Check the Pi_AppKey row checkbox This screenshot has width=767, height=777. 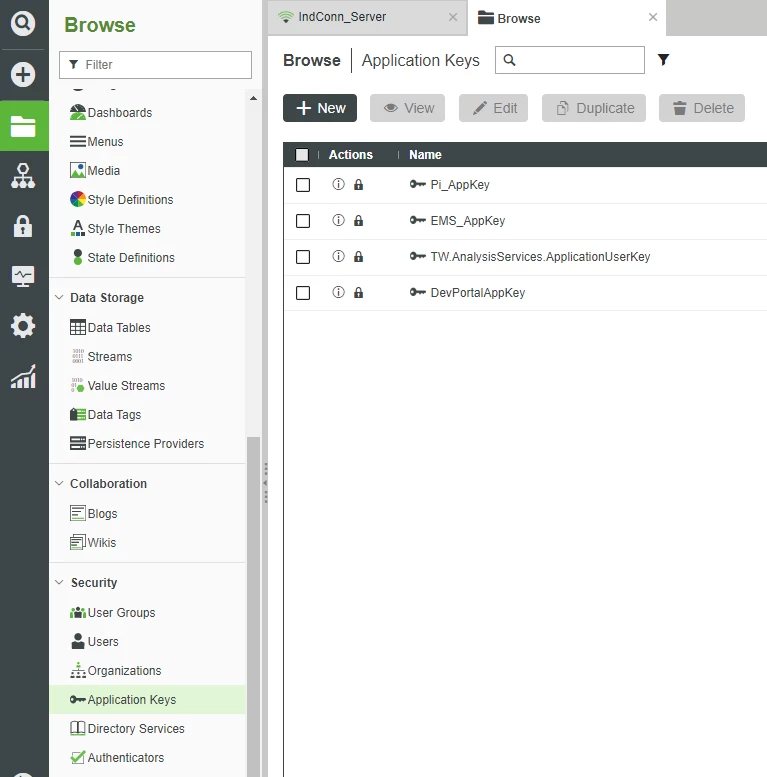(303, 185)
